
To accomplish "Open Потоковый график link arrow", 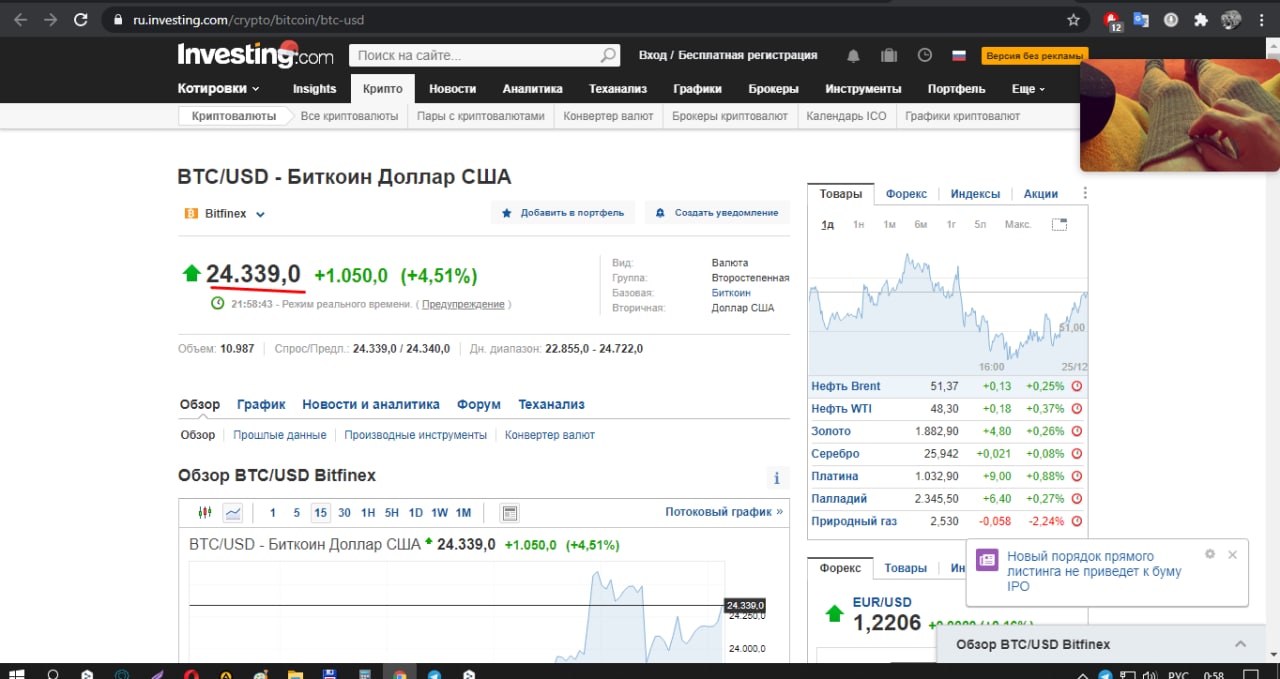I will tap(724, 512).
